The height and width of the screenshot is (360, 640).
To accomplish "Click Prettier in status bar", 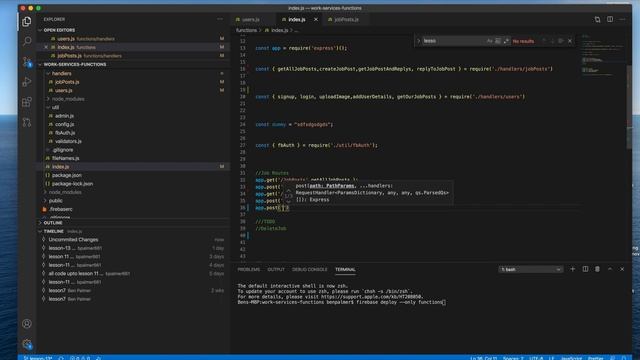I will (596, 358).
